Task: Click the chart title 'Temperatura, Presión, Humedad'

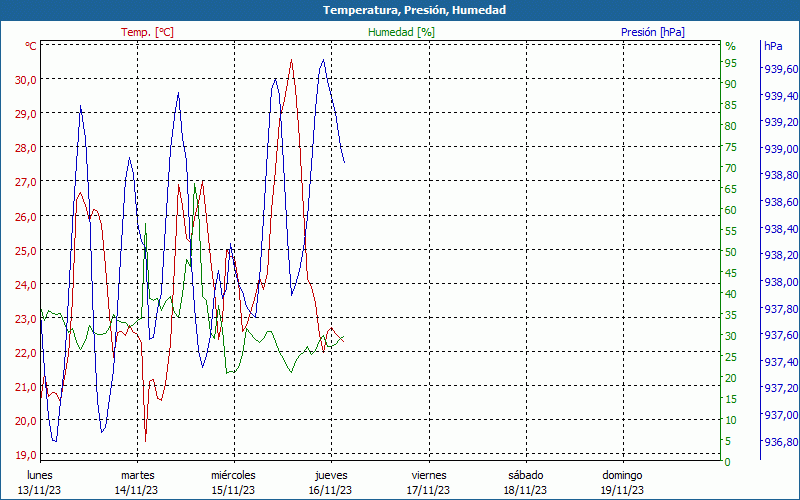Action: 414,10
